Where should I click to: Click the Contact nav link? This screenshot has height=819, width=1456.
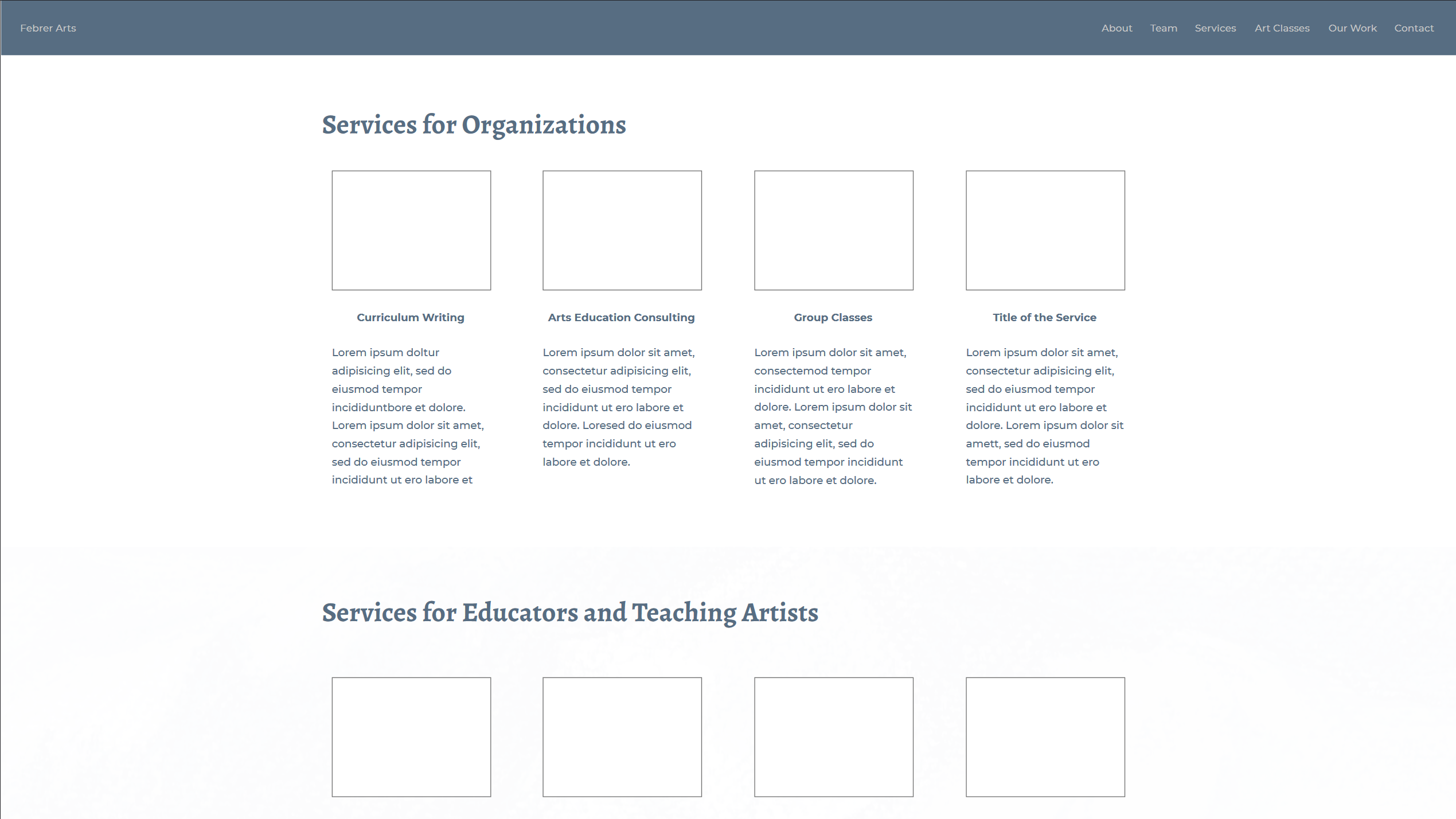click(1414, 28)
